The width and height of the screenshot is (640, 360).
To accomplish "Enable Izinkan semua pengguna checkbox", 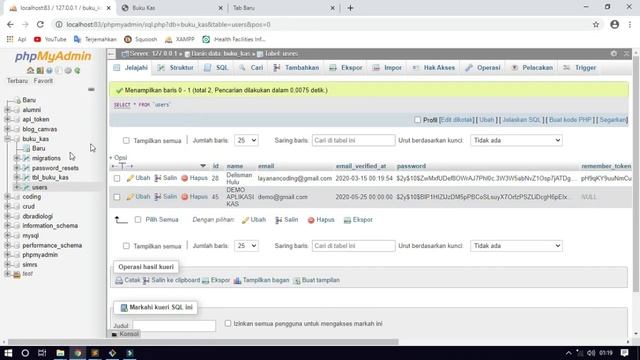I will (228, 323).
